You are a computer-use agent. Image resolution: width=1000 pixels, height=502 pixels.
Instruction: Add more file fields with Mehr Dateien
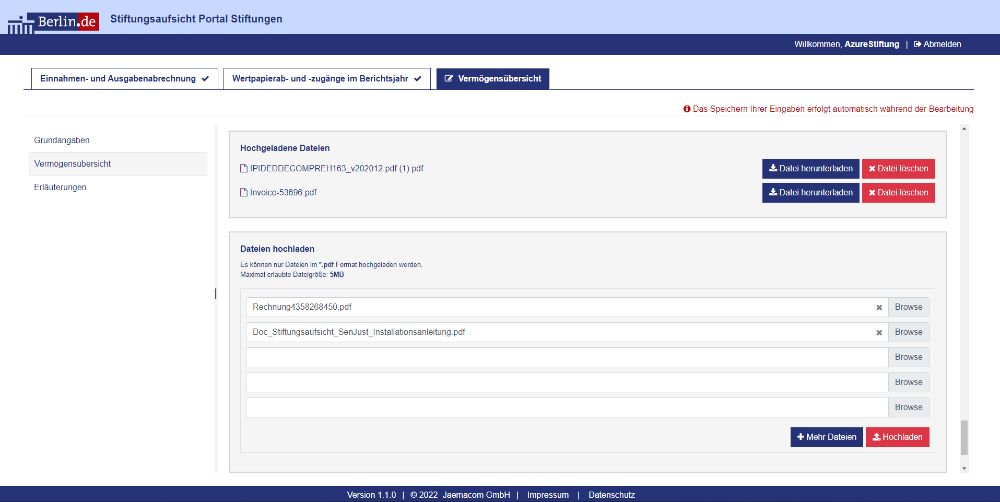pos(826,437)
